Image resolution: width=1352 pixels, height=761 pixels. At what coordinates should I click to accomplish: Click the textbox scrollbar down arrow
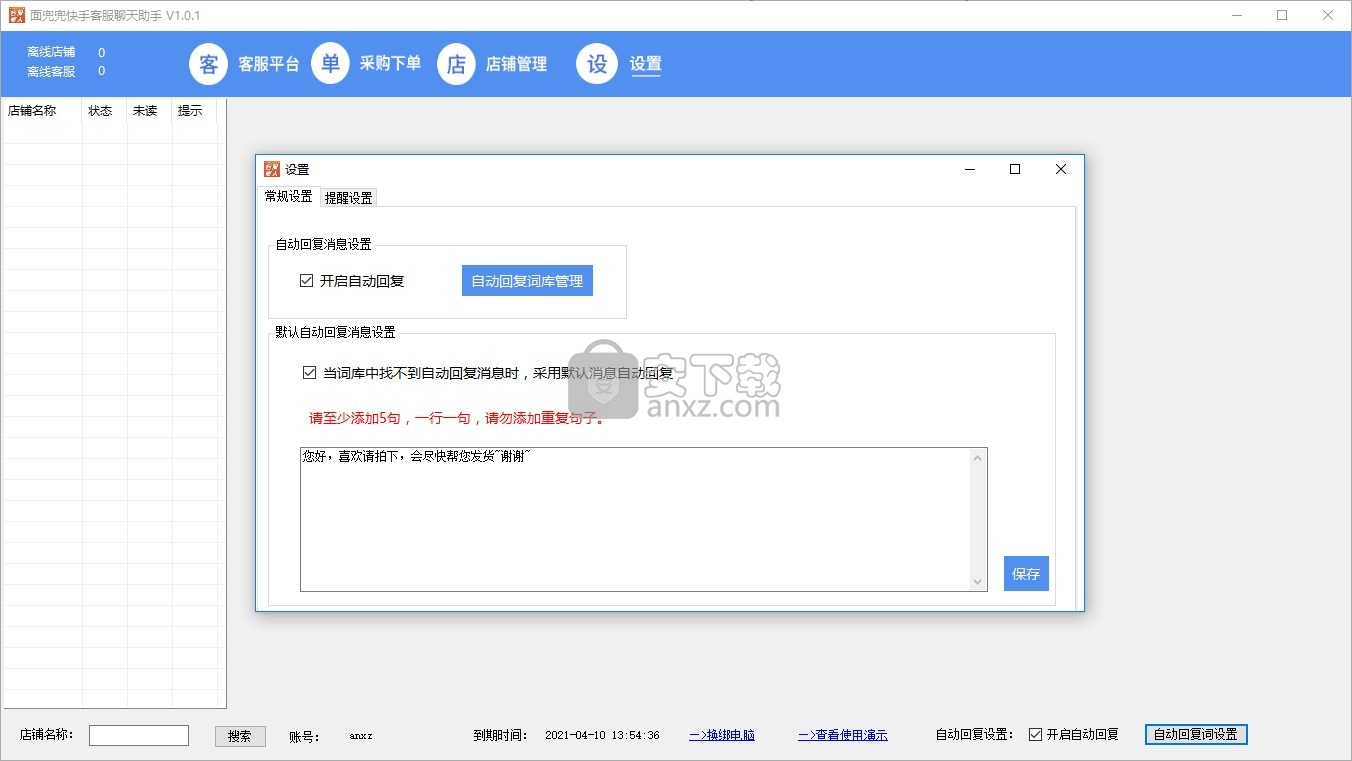click(x=978, y=581)
